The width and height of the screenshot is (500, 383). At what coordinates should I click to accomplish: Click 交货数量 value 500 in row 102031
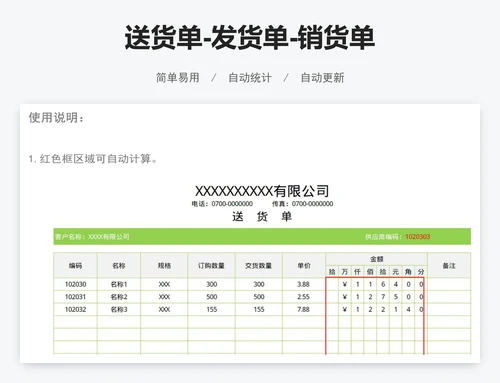coord(259,297)
